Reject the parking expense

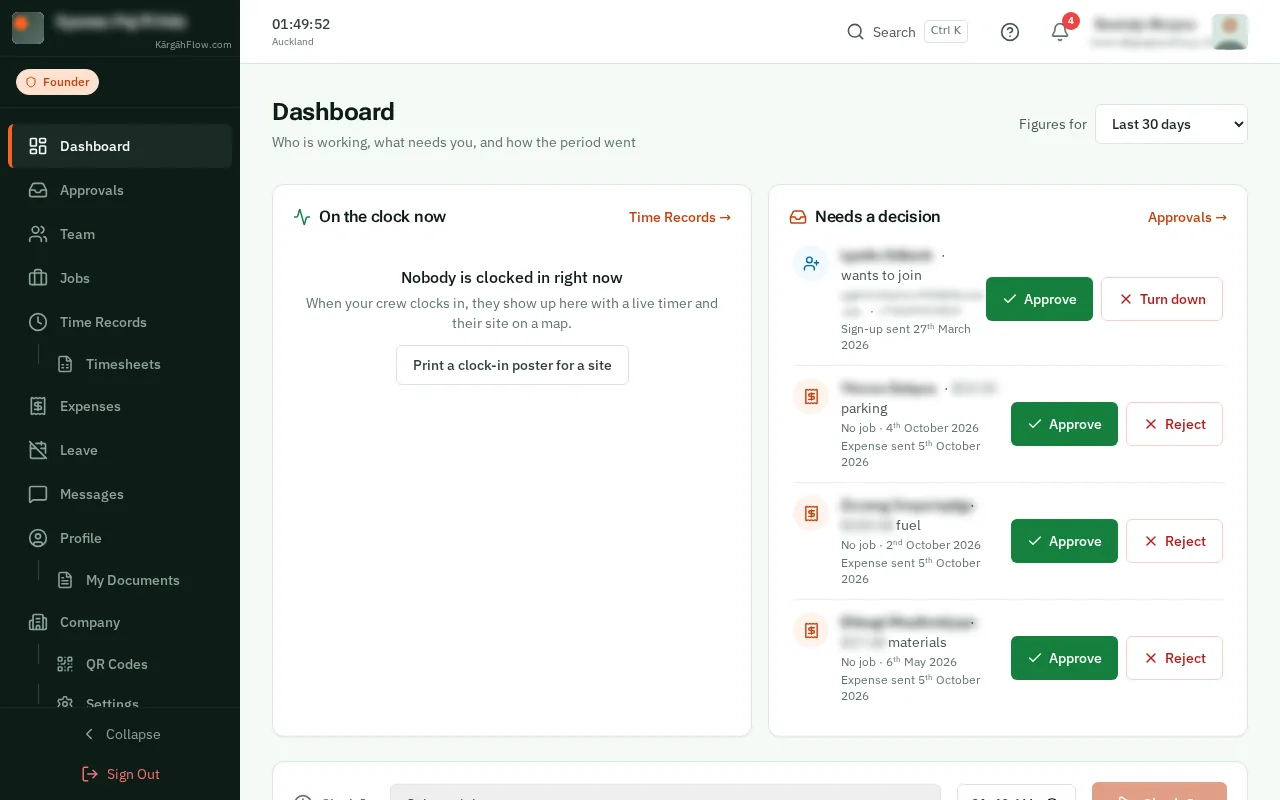click(1174, 424)
